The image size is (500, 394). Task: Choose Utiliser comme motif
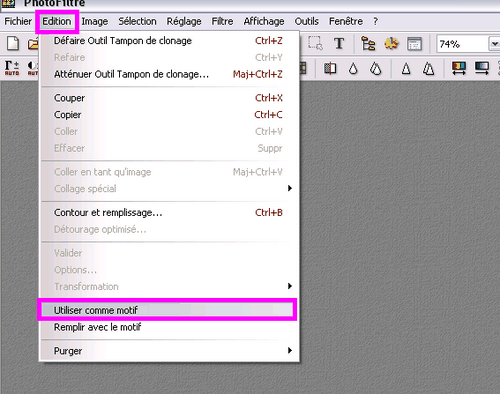[168, 310]
